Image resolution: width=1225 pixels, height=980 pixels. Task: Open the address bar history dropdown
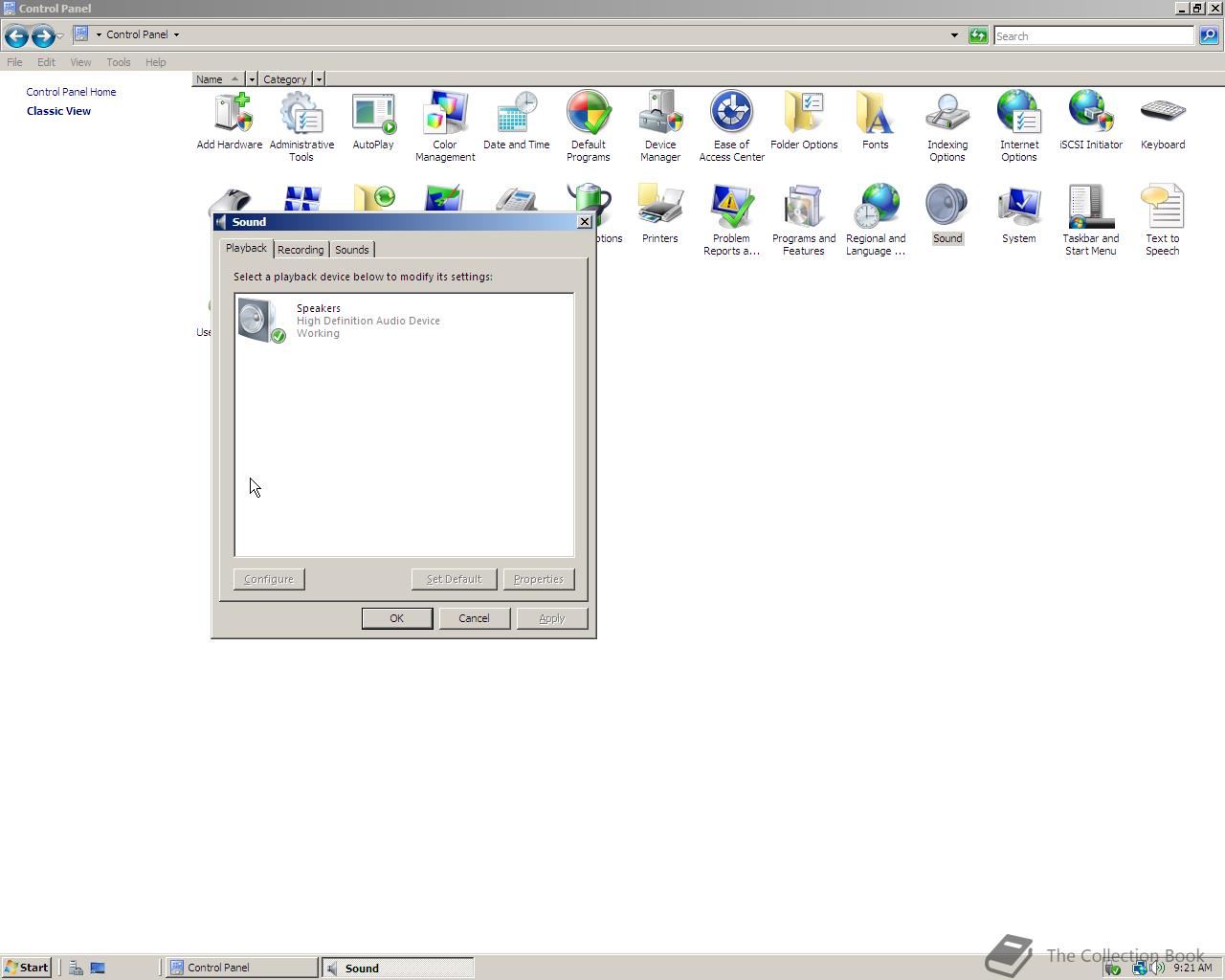[954, 35]
